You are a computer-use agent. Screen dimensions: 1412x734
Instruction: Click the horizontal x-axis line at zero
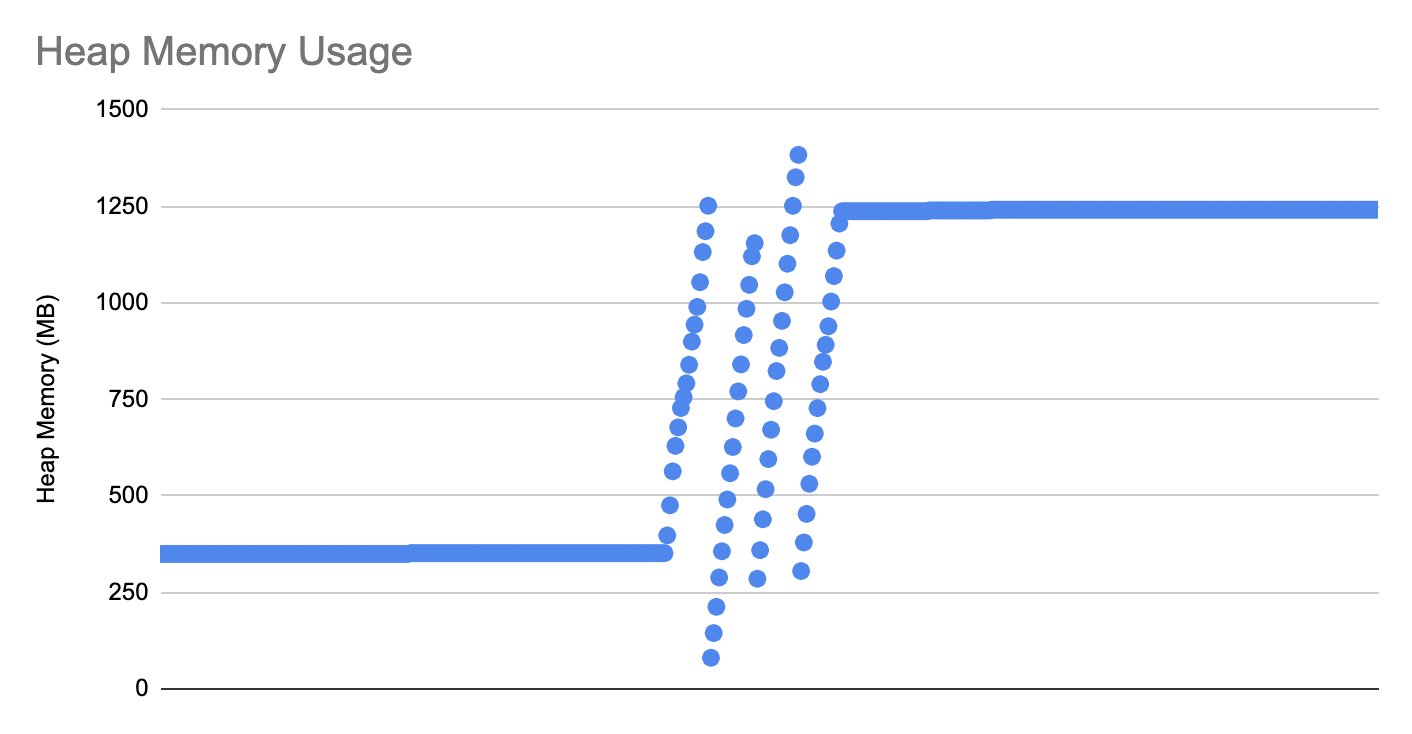(x=770, y=688)
